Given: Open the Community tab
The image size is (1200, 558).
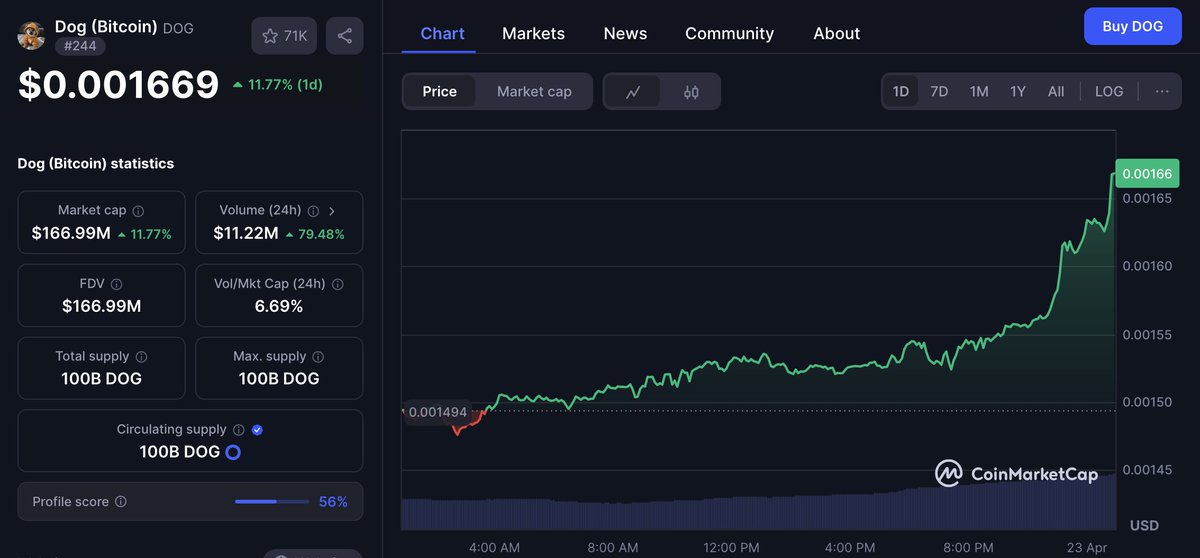Looking at the screenshot, I should coord(729,33).
